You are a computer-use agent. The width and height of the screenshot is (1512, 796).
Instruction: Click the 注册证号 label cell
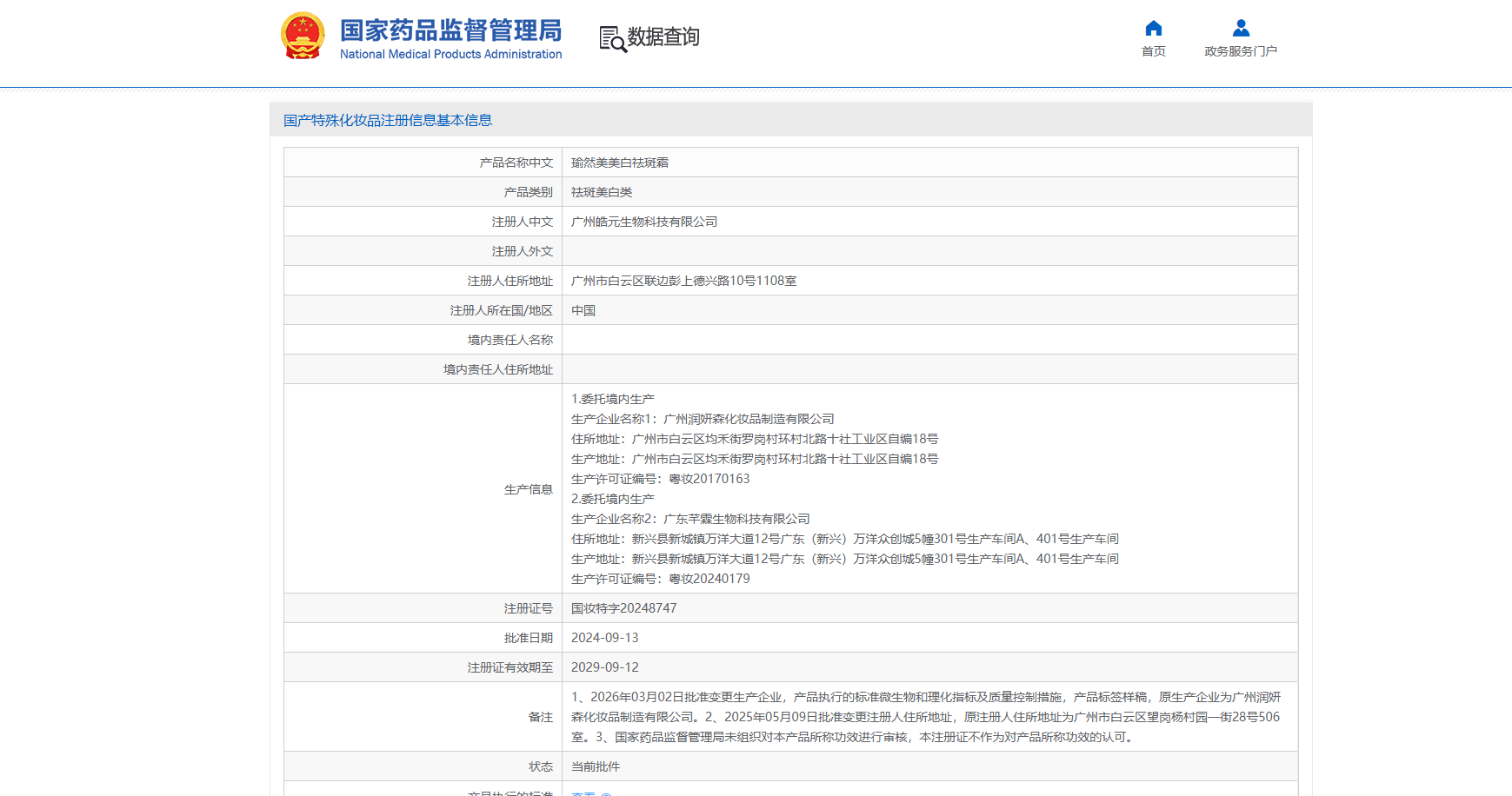tap(423, 608)
